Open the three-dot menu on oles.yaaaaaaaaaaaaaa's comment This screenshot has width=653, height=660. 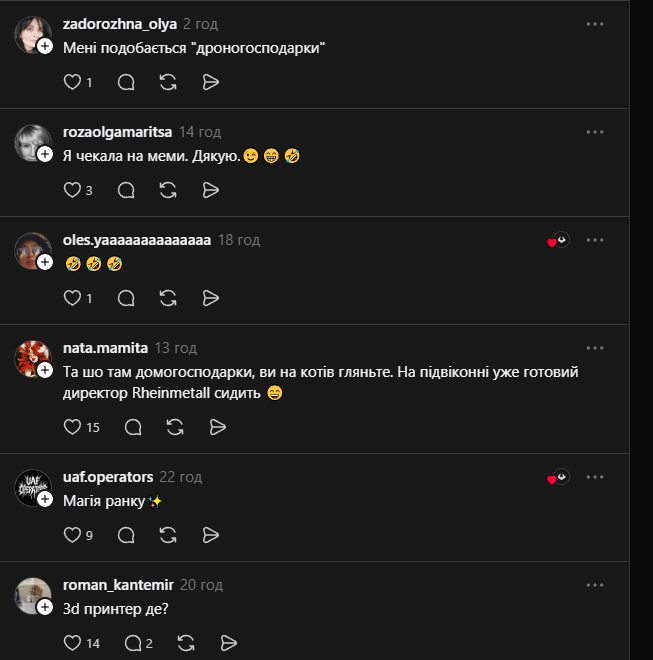coord(595,240)
